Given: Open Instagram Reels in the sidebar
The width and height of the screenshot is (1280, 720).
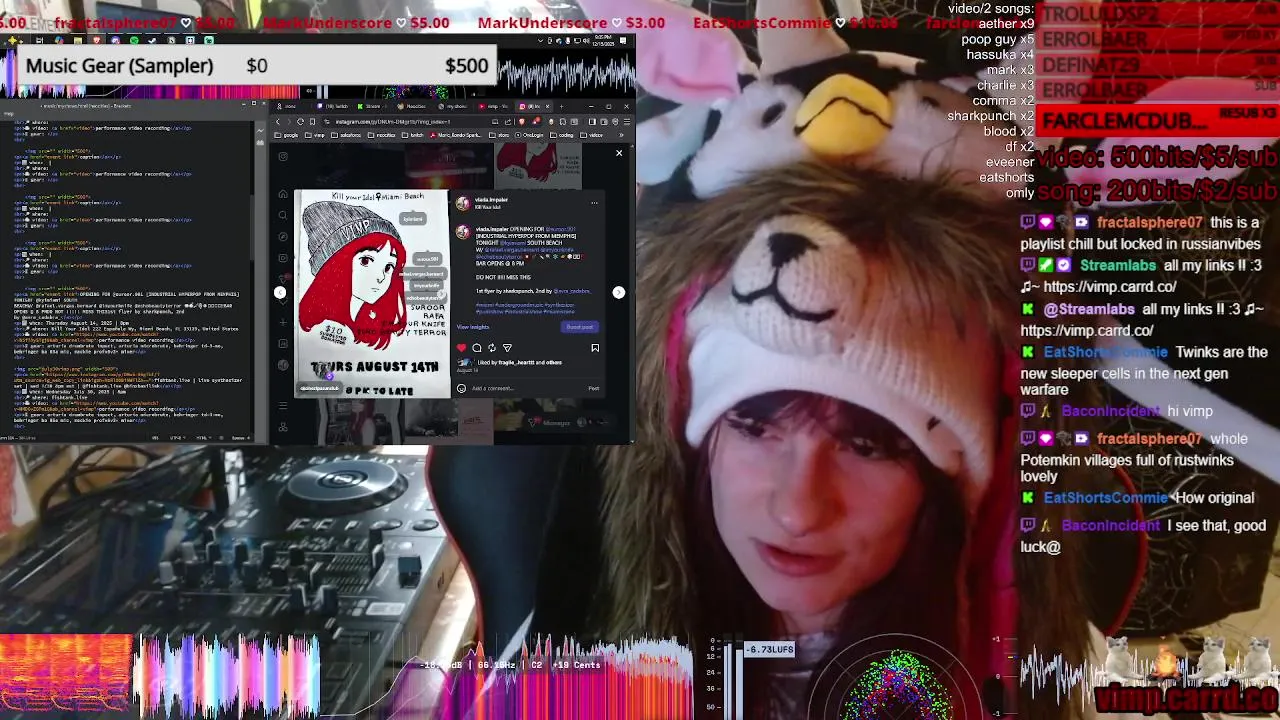Looking at the screenshot, I should point(283,258).
